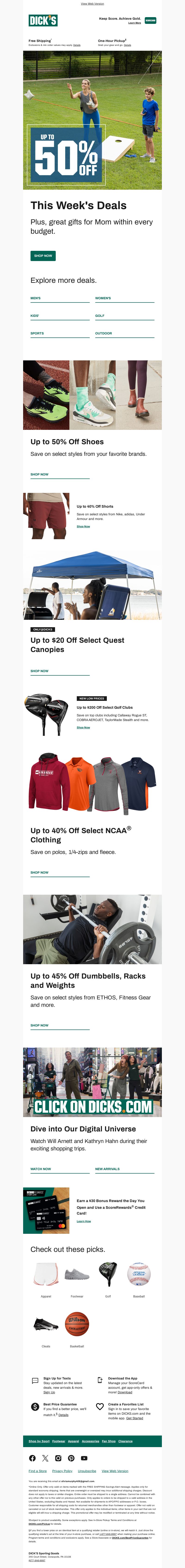Click the DICK'S logo in header
185x1568 pixels.
point(43,21)
